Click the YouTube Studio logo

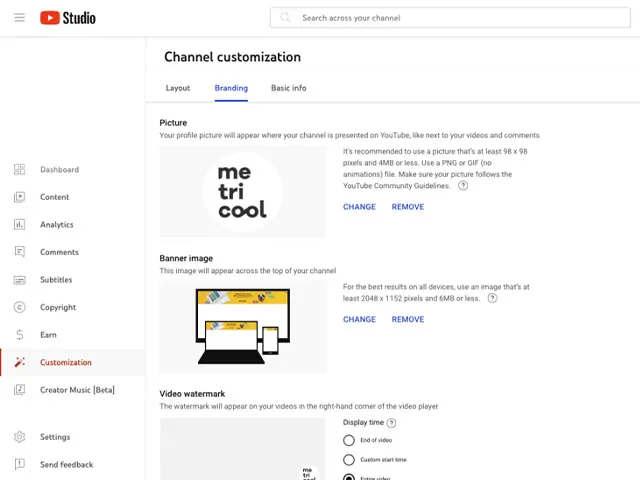pyautogui.click(x=68, y=18)
